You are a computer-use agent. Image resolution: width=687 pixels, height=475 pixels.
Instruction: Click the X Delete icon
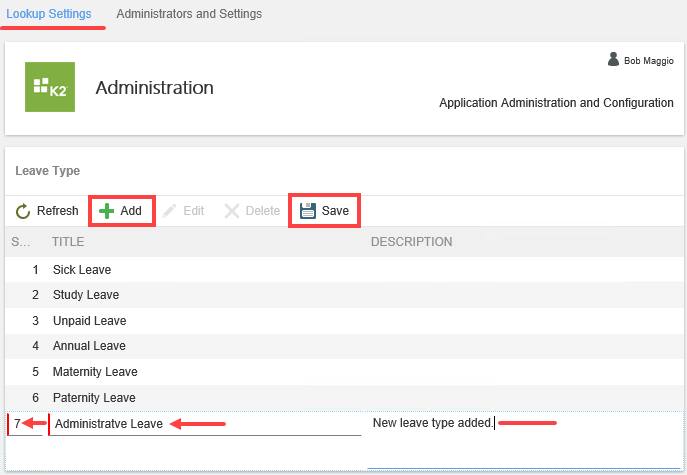tap(232, 211)
